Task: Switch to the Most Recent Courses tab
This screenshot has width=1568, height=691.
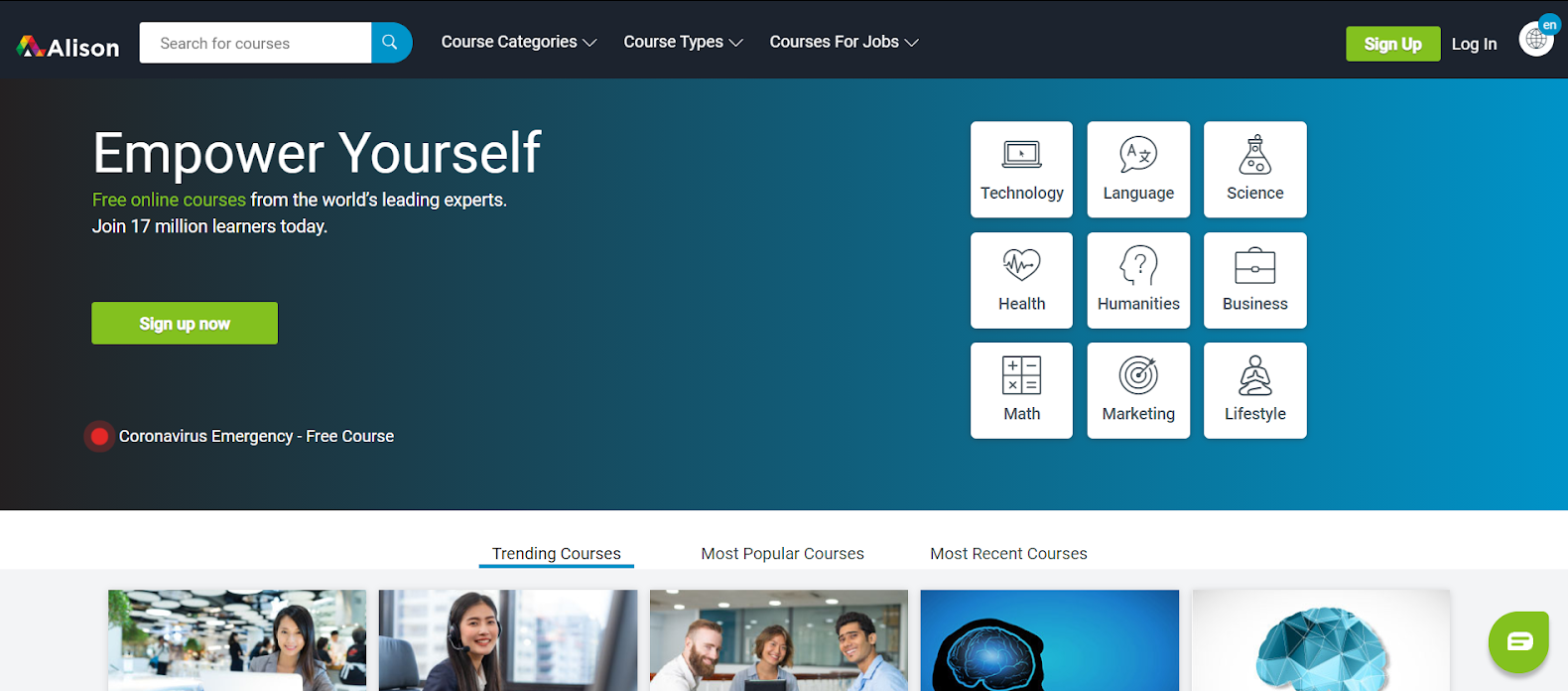Action: coord(1008,554)
